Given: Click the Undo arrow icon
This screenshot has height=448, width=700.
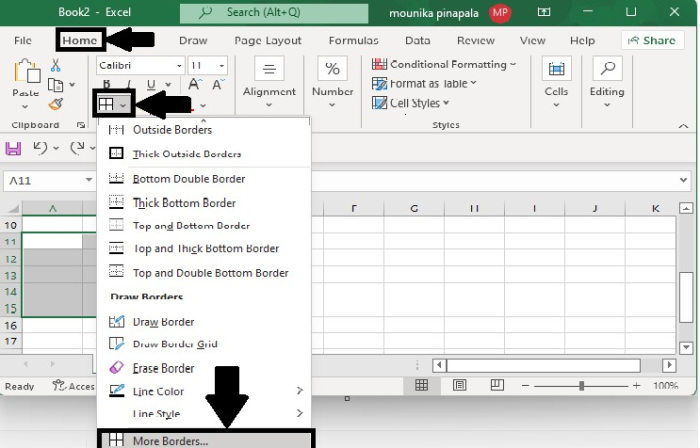Looking at the screenshot, I should (41, 147).
